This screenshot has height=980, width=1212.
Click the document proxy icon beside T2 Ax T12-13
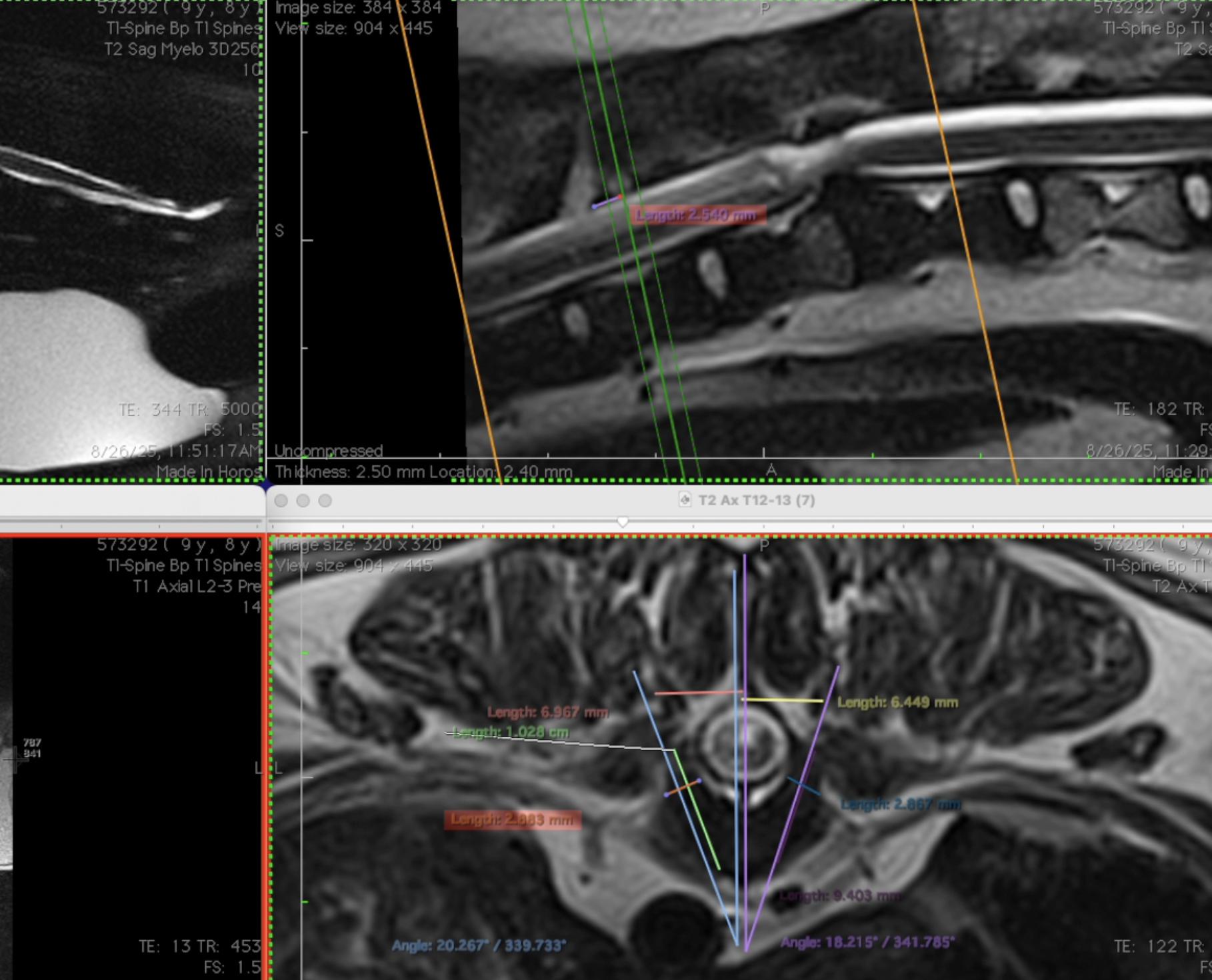point(685,500)
